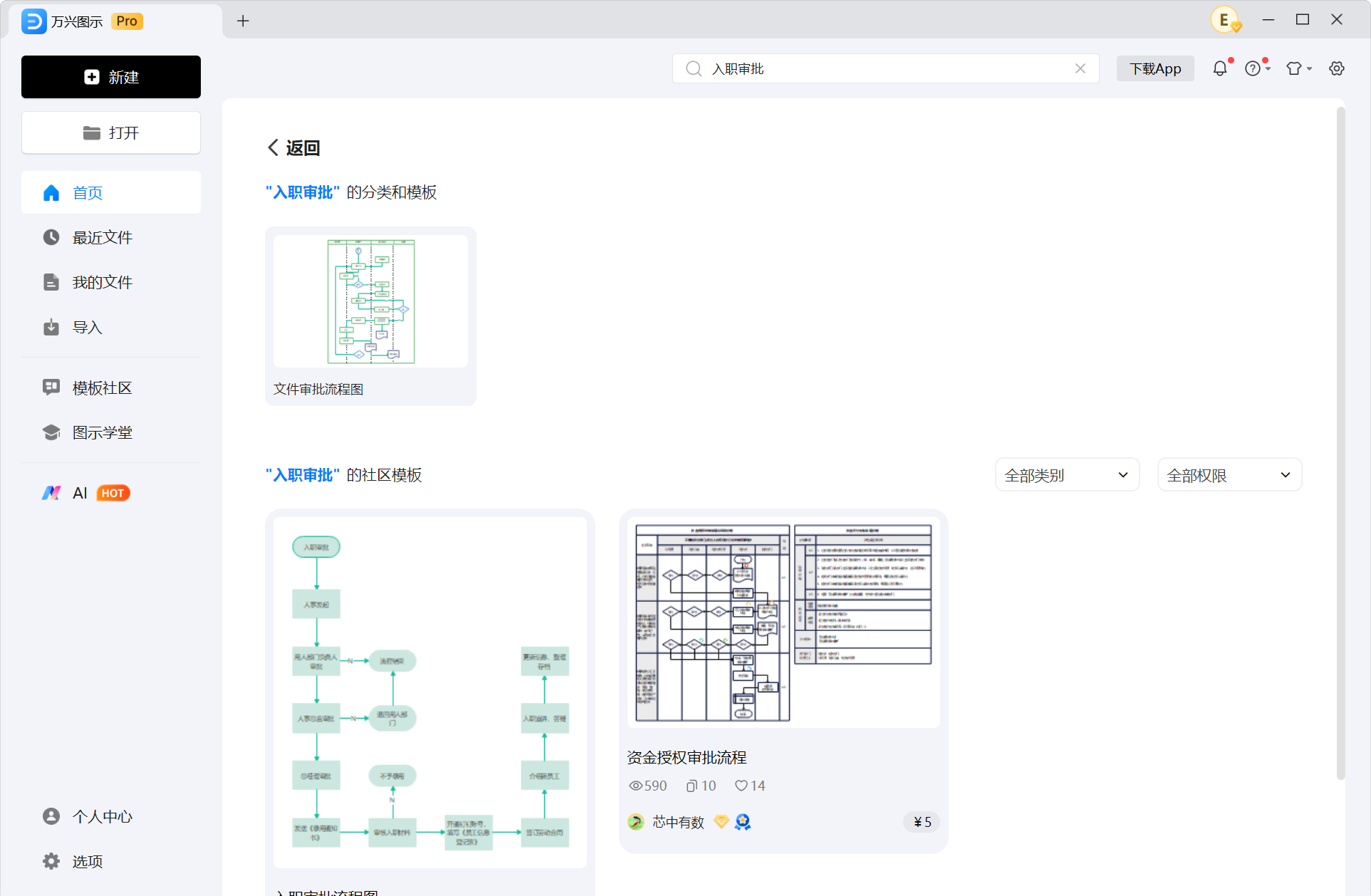The width and height of the screenshot is (1371, 896).
Task: Clear the search field with X
Action: (1080, 68)
